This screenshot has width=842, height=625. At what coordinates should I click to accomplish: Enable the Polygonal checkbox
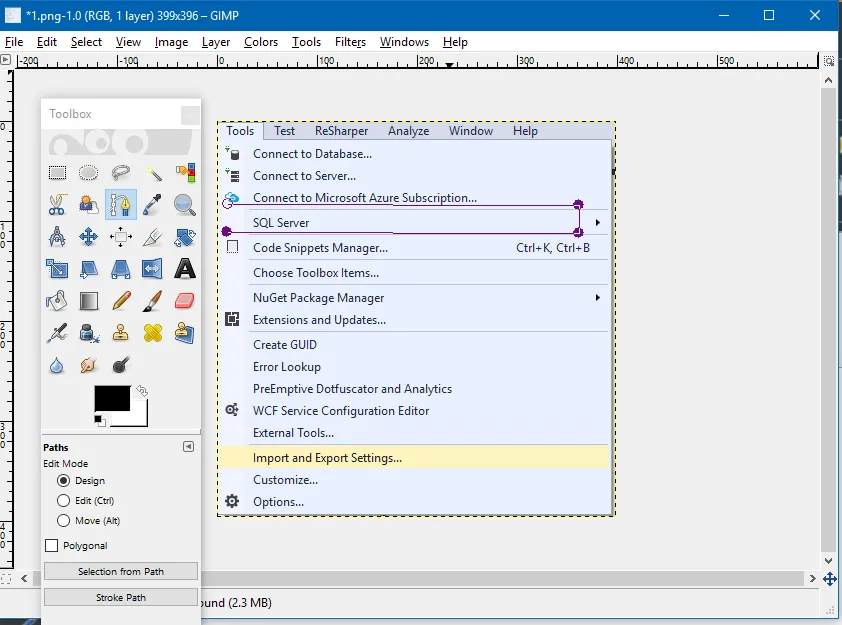[x=52, y=546]
